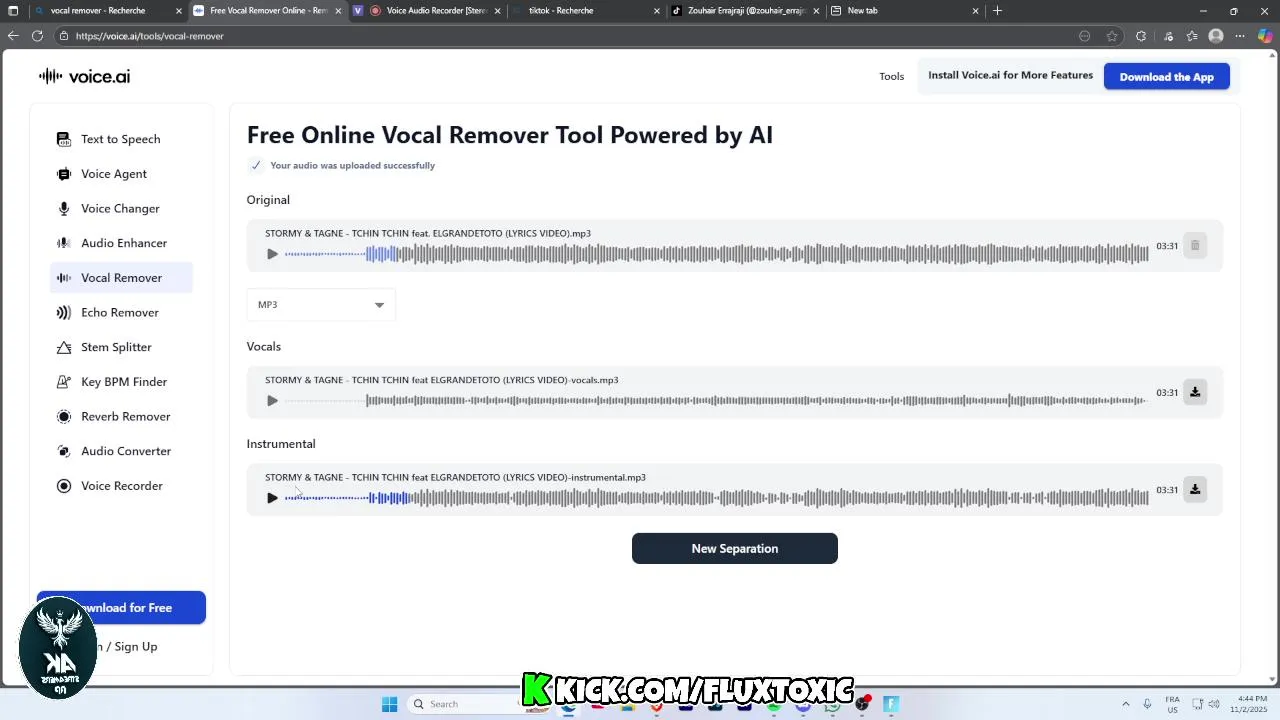Add this page to favorites
Screen dimensions: 1280x720
pyautogui.click(x=1112, y=36)
